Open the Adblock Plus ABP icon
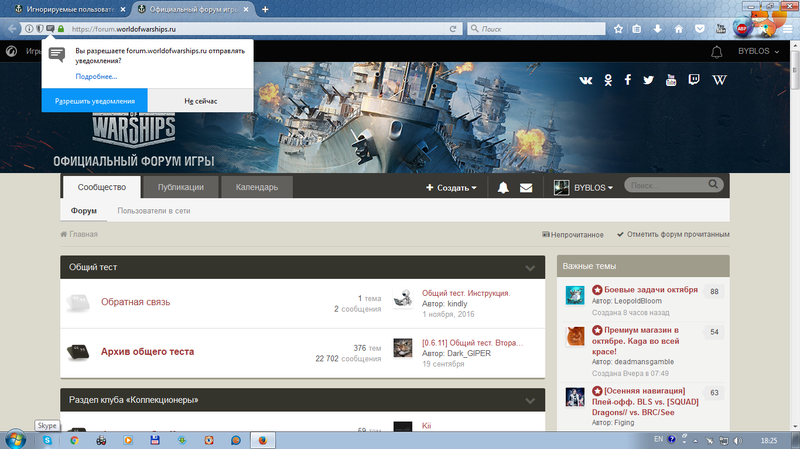The image size is (800, 449). point(742,29)
